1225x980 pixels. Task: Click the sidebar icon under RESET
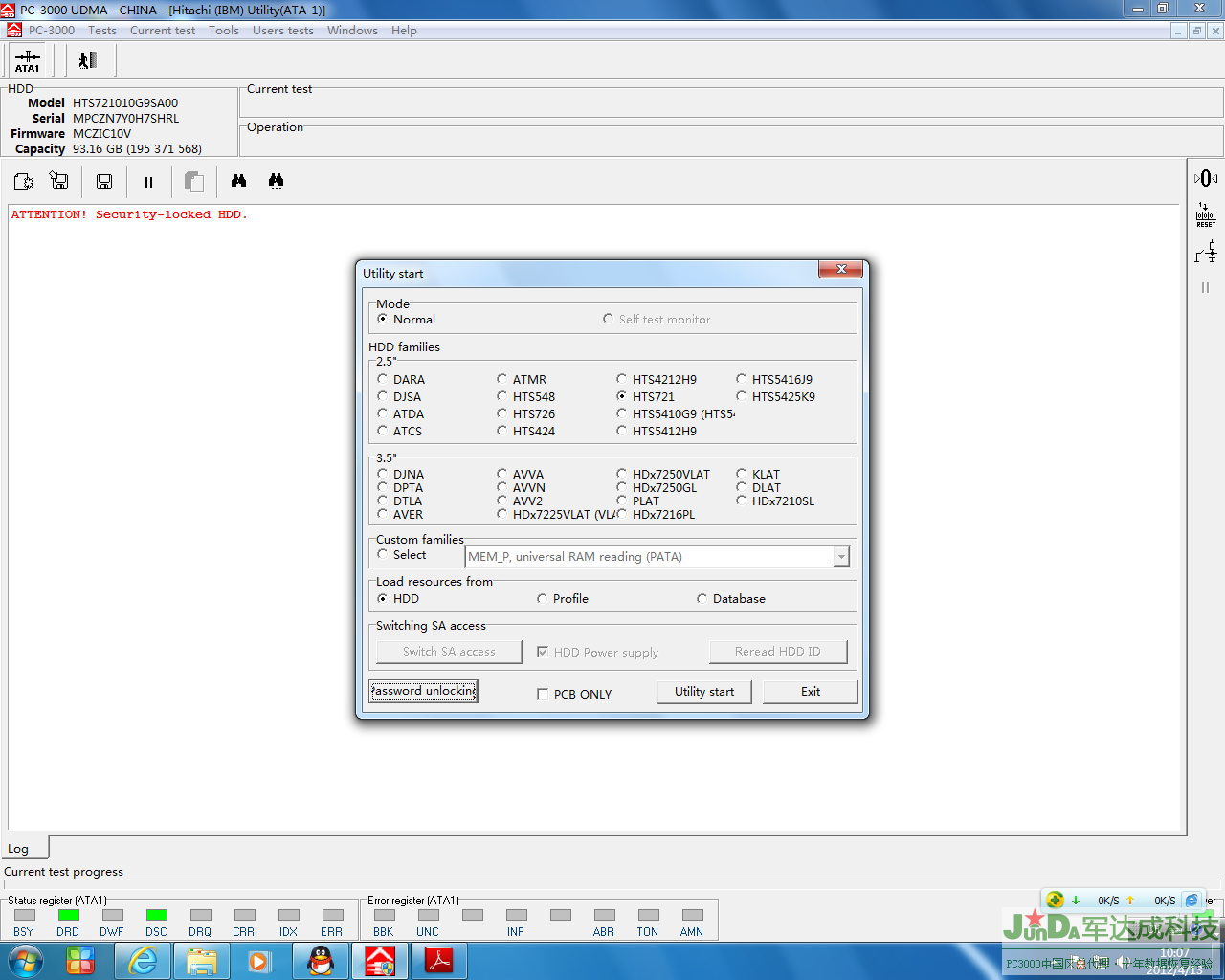1206,252
